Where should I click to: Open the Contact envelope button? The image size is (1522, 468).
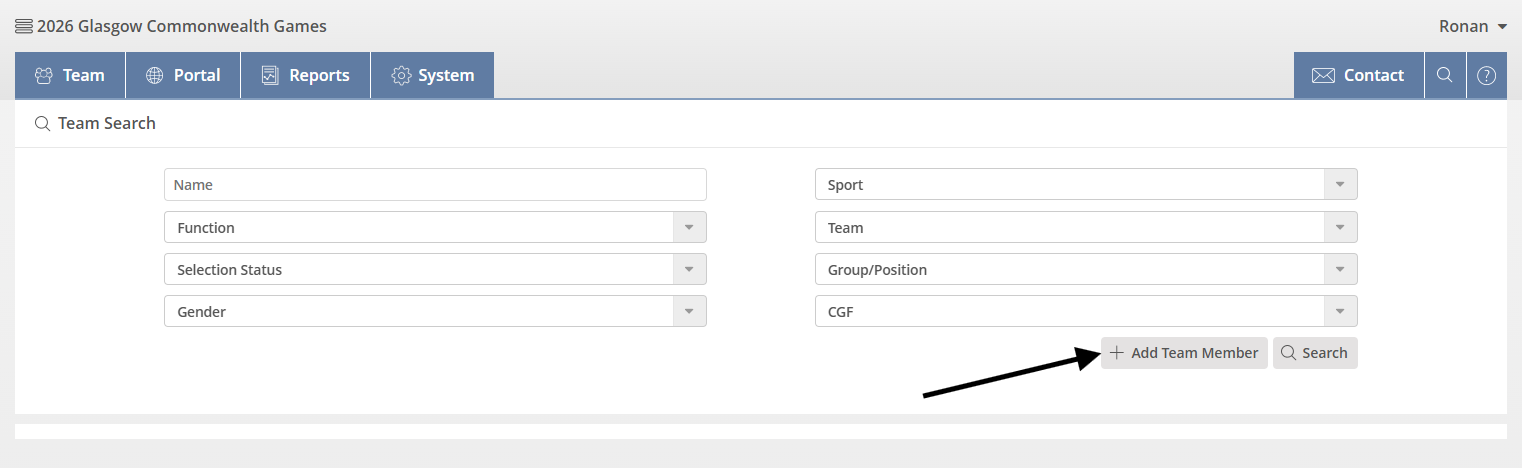coord(1358,75)
